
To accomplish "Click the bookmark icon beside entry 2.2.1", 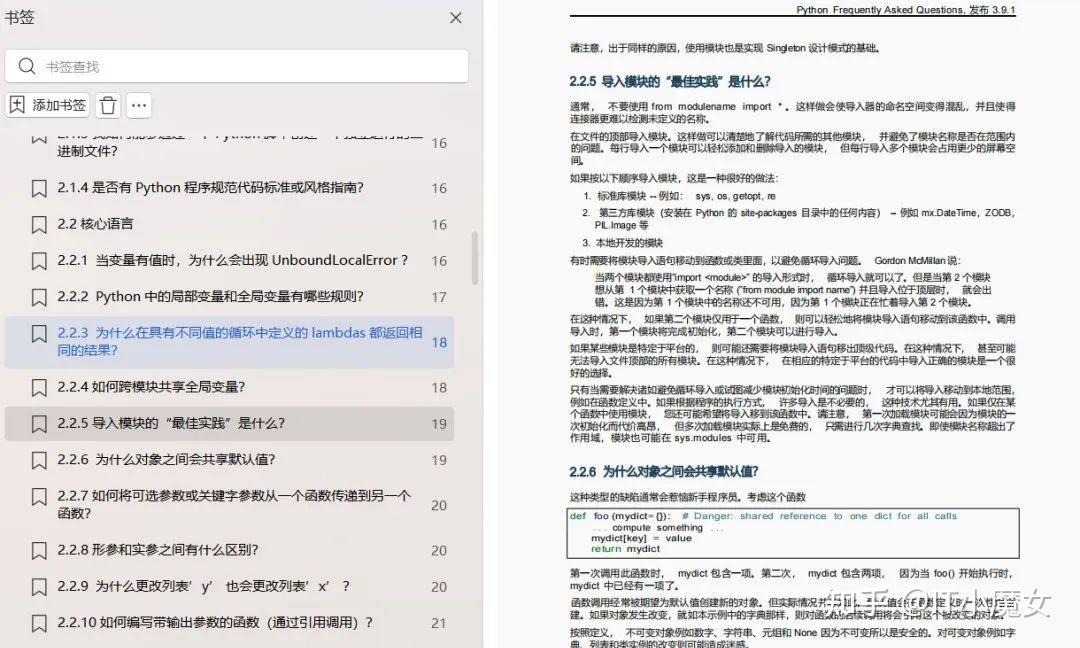I will point(39,260).
